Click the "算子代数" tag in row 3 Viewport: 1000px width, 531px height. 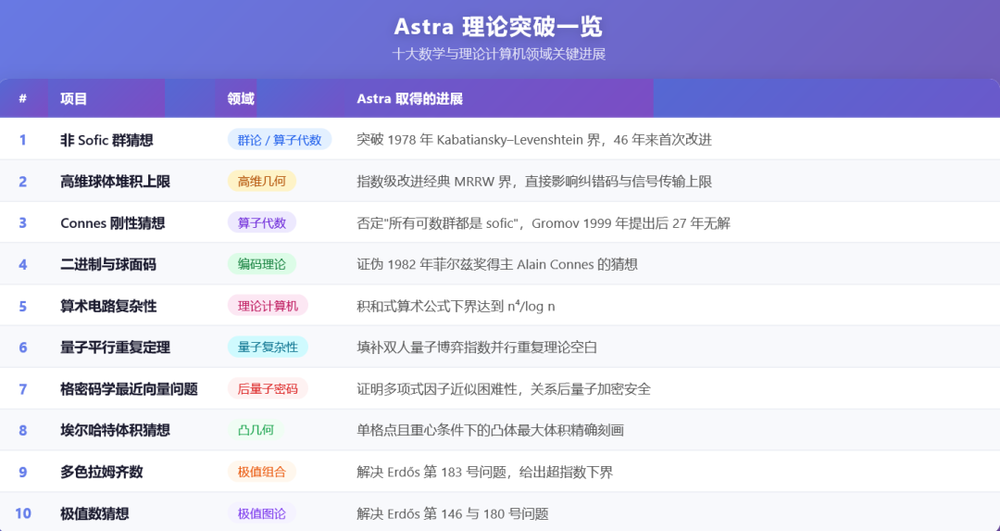click(x=261, y=222)
